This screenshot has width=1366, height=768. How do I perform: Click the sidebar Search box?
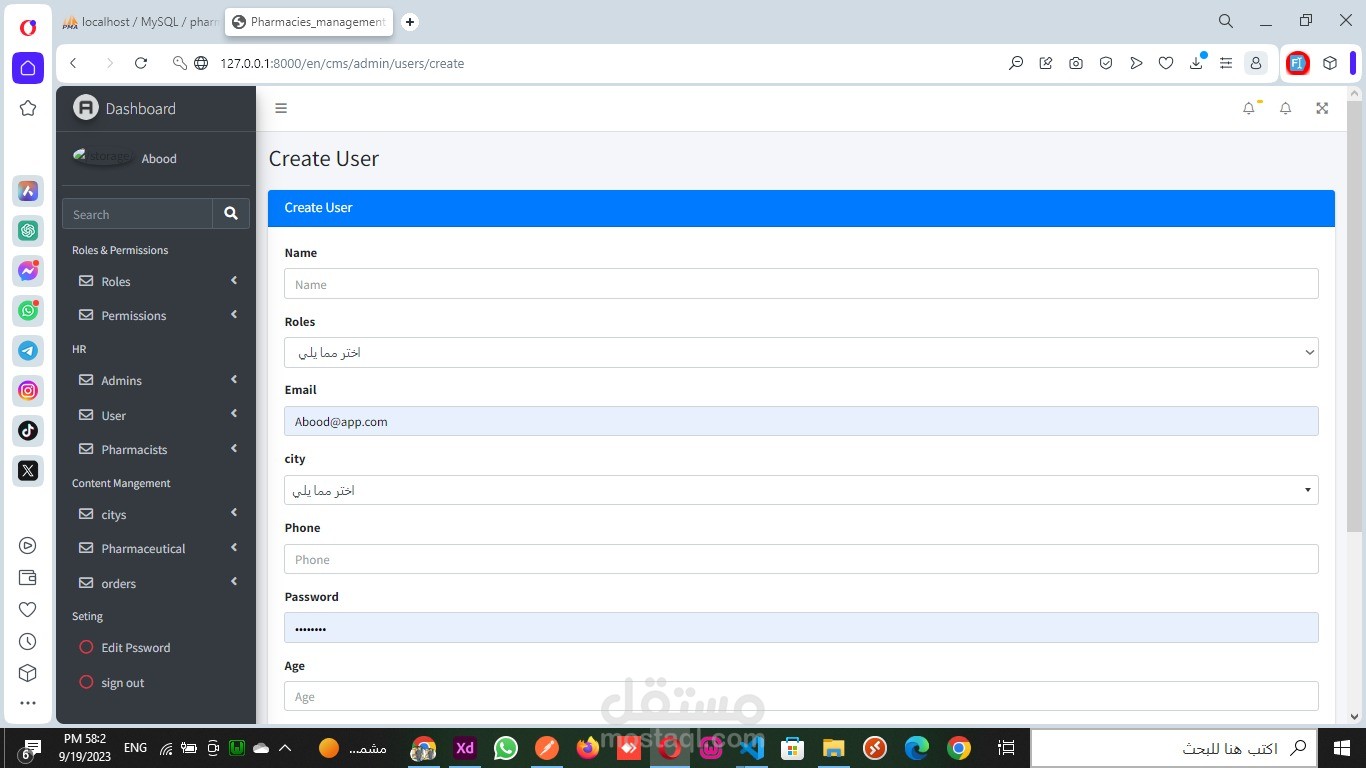137,214
